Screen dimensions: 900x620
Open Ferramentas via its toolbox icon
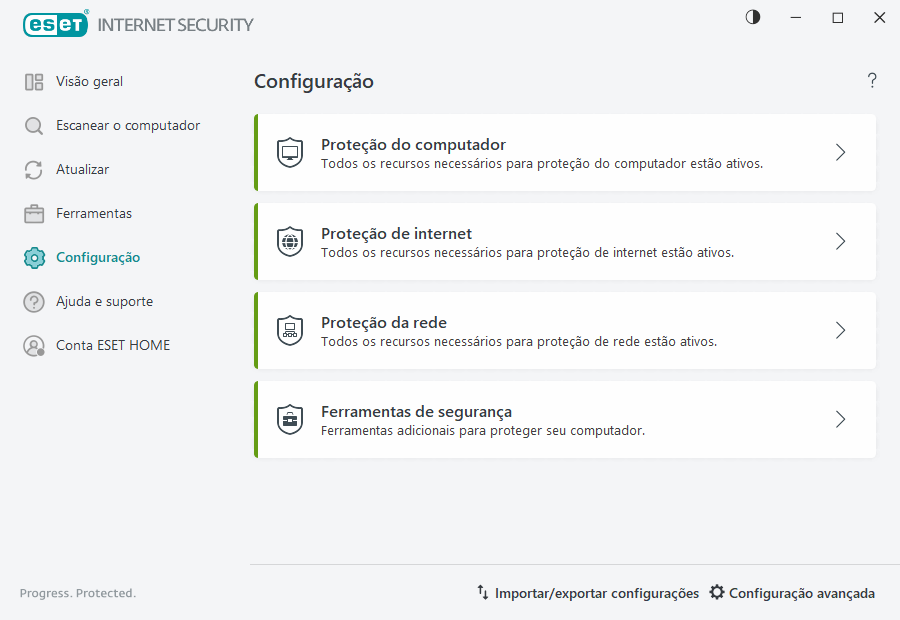[x=31, y=213]
